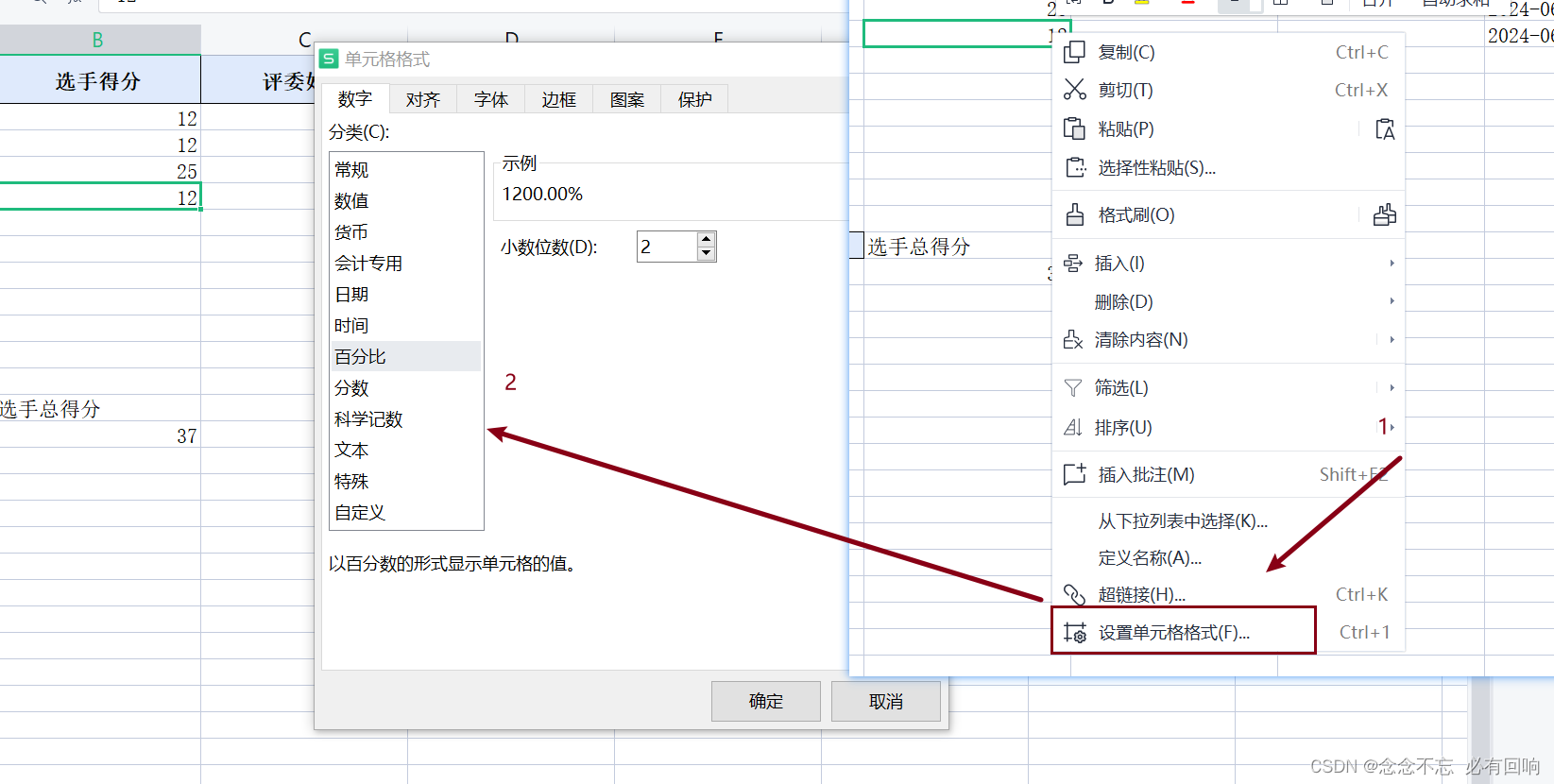The height and width of the screenshot is (784, 1554).
Task: Choose 粘贴(P) from the context menu
Action: pyautogui.click(x=1227, y=128)
